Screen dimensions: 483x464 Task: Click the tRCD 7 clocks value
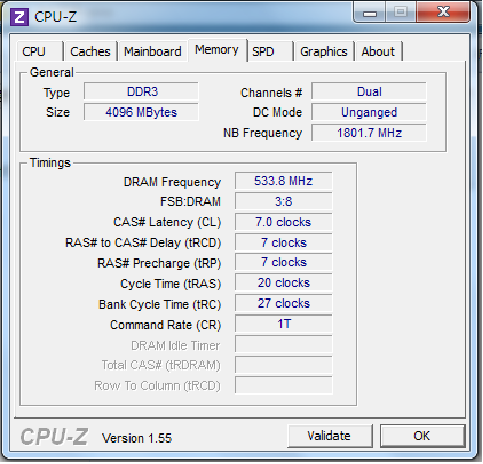click(284, 242)
